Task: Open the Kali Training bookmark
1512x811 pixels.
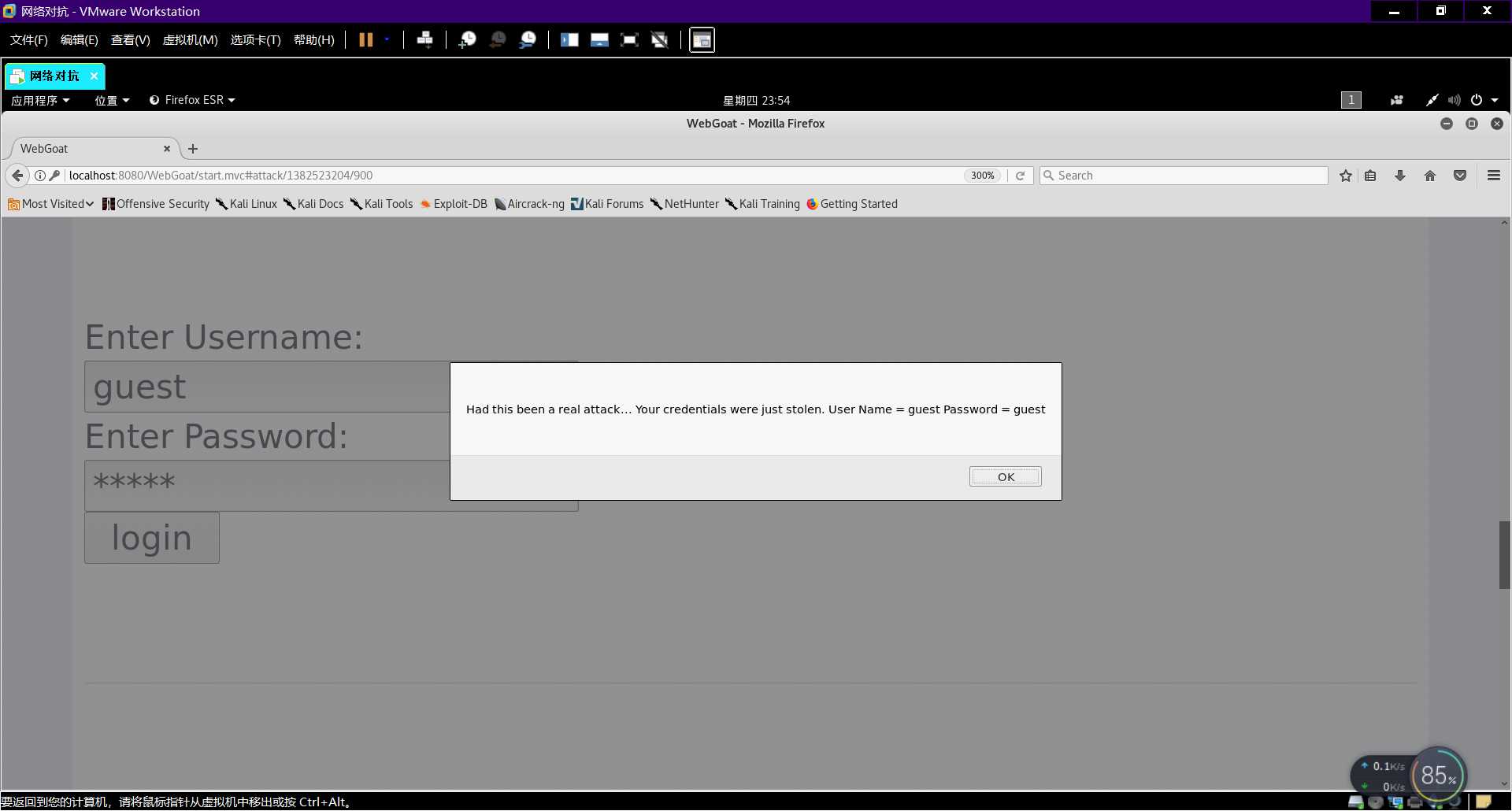Action: click(x=762, y=204)
